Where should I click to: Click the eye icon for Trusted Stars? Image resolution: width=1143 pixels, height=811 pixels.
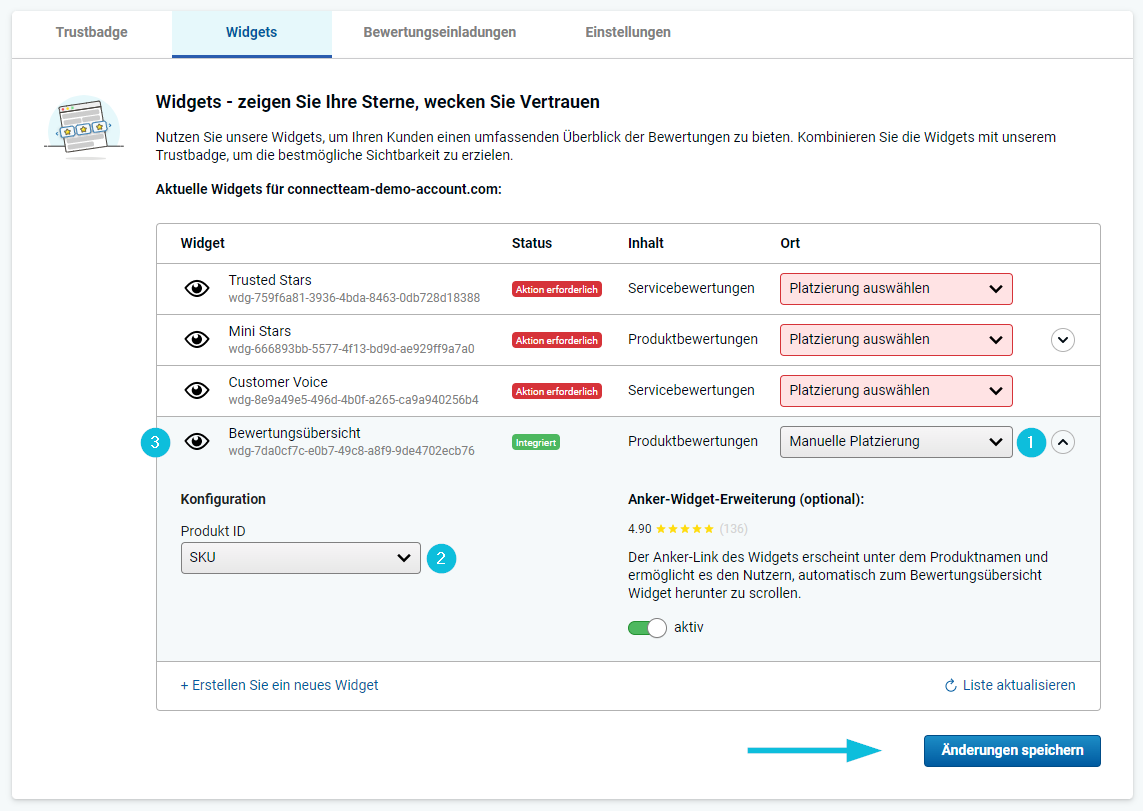[197, 289]
